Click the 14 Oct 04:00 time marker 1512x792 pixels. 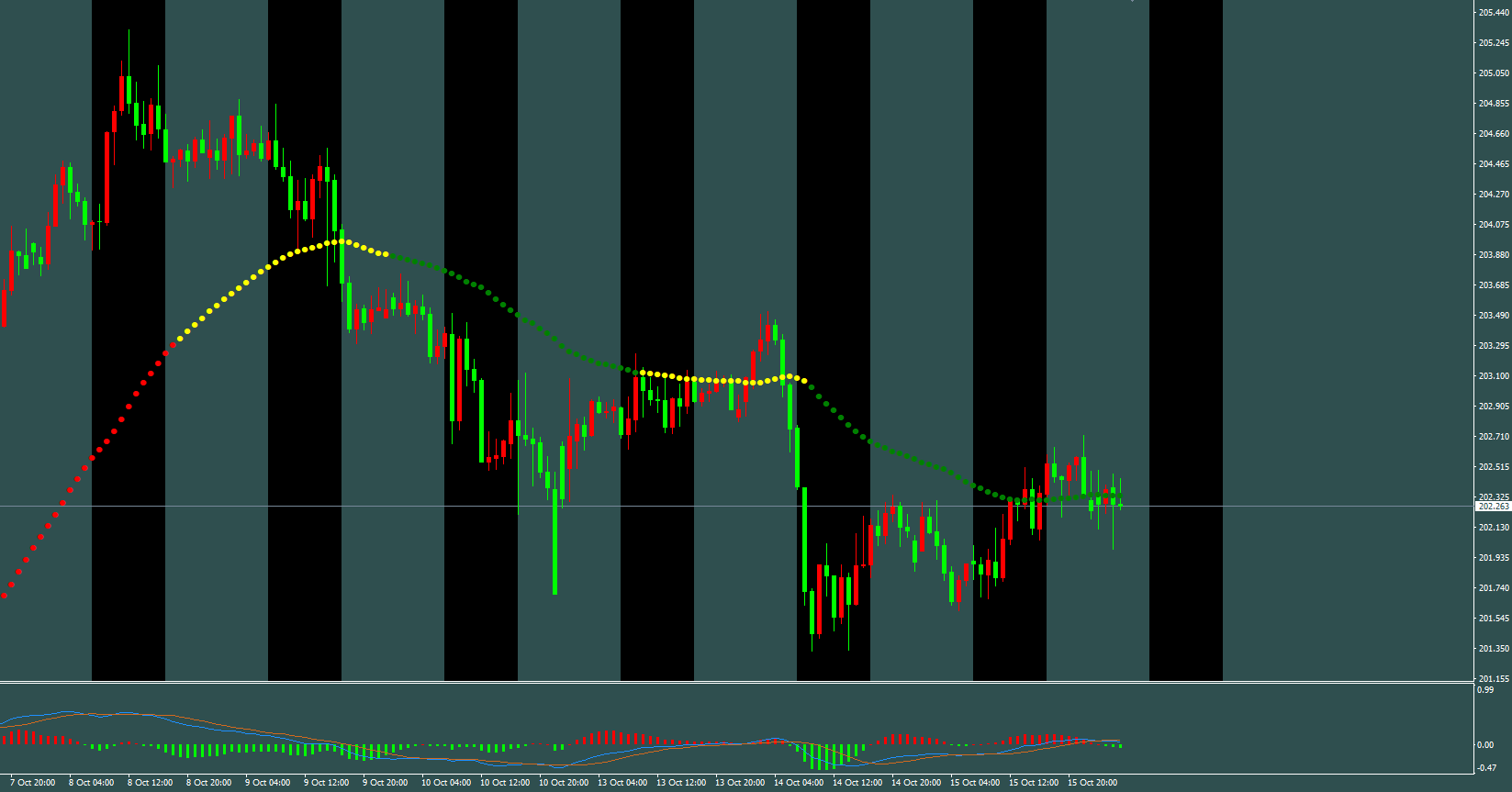click(798, 783)
